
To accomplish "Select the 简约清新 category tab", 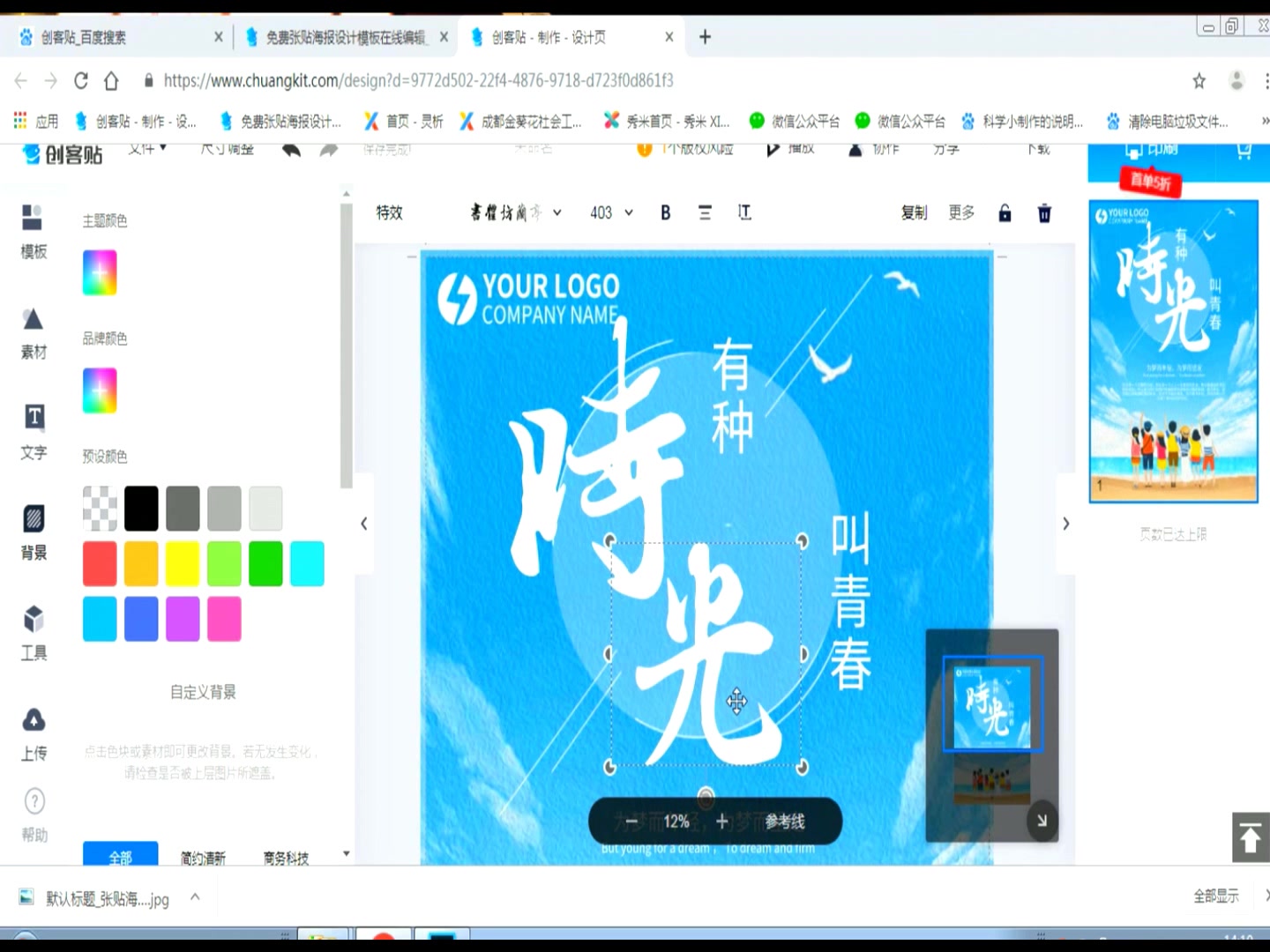I will pos(203,858).
